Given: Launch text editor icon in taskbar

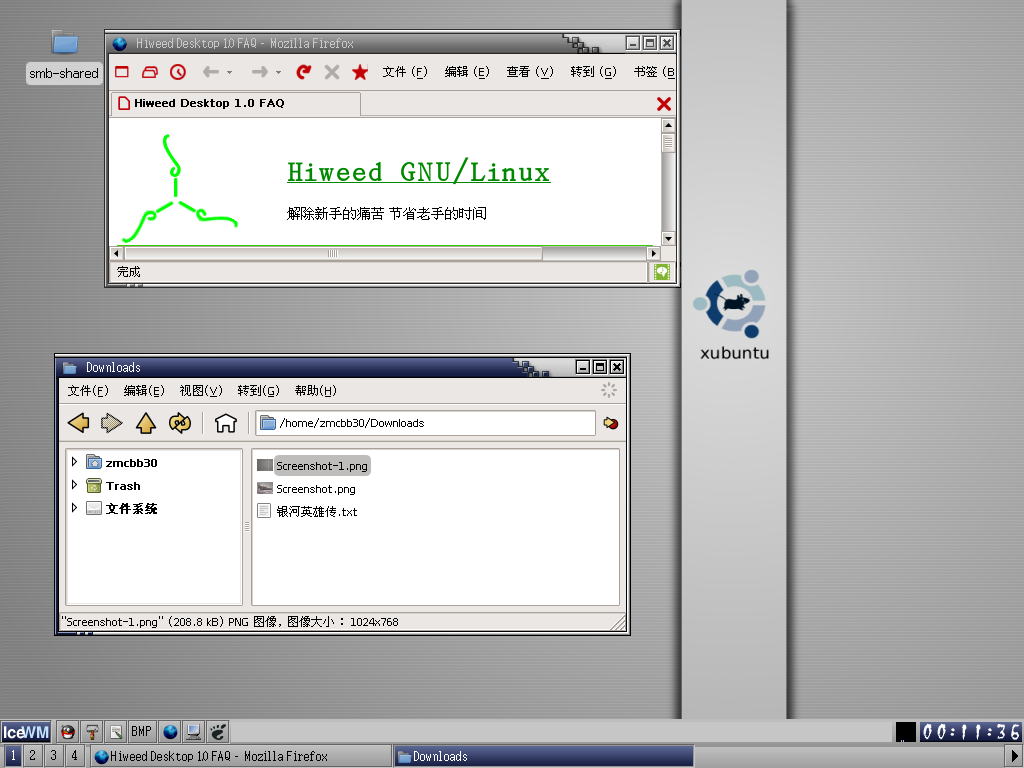Looking at the screenshot, I should 116,732.
